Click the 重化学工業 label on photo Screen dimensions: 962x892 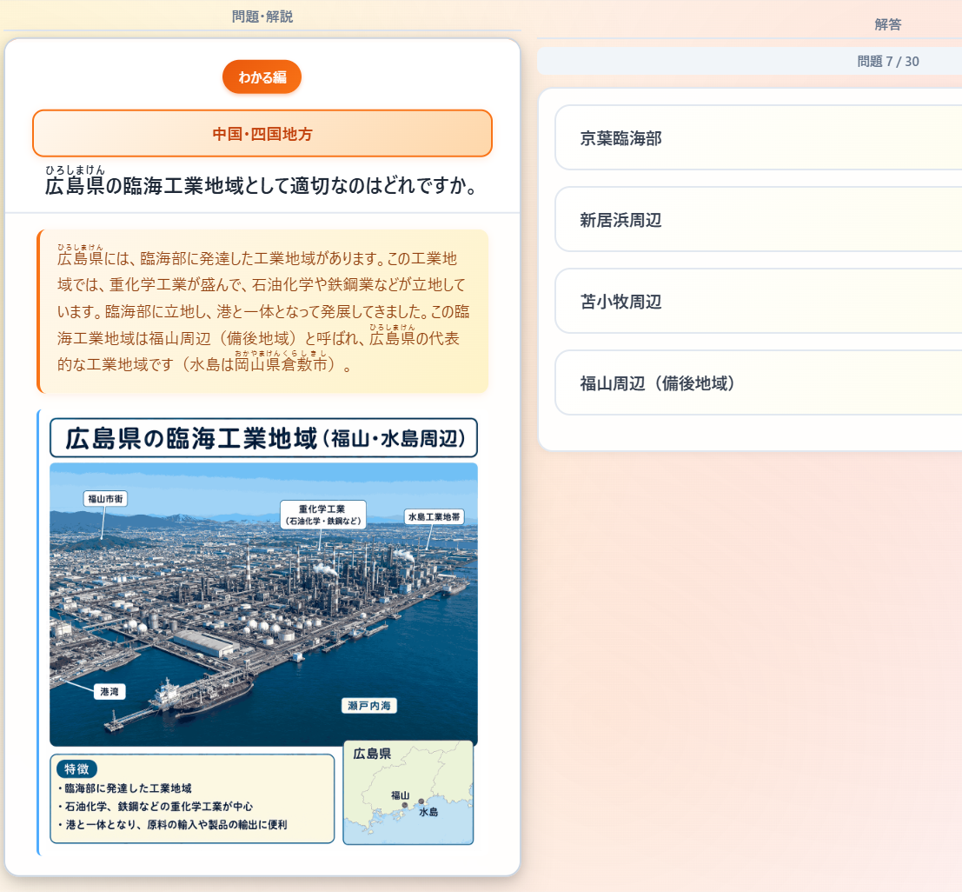point(323,515)
